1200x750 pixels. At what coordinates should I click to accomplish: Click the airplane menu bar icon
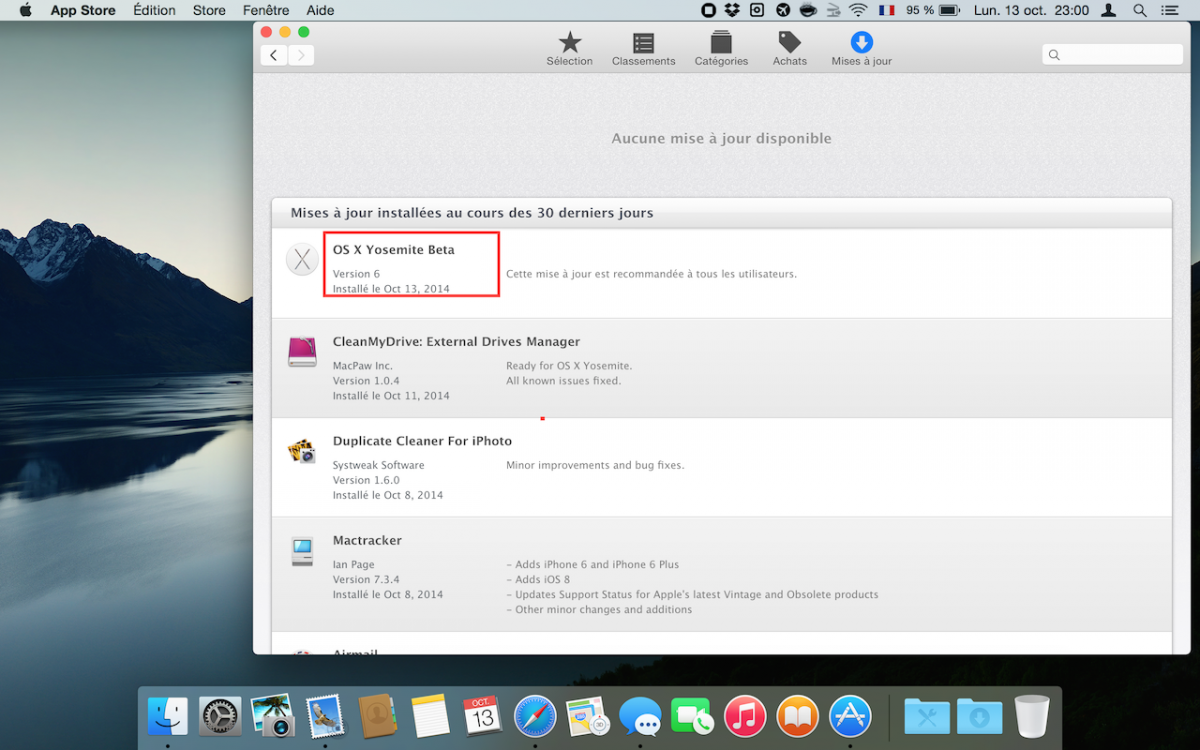pyautogui.click(x=783, y=10)
